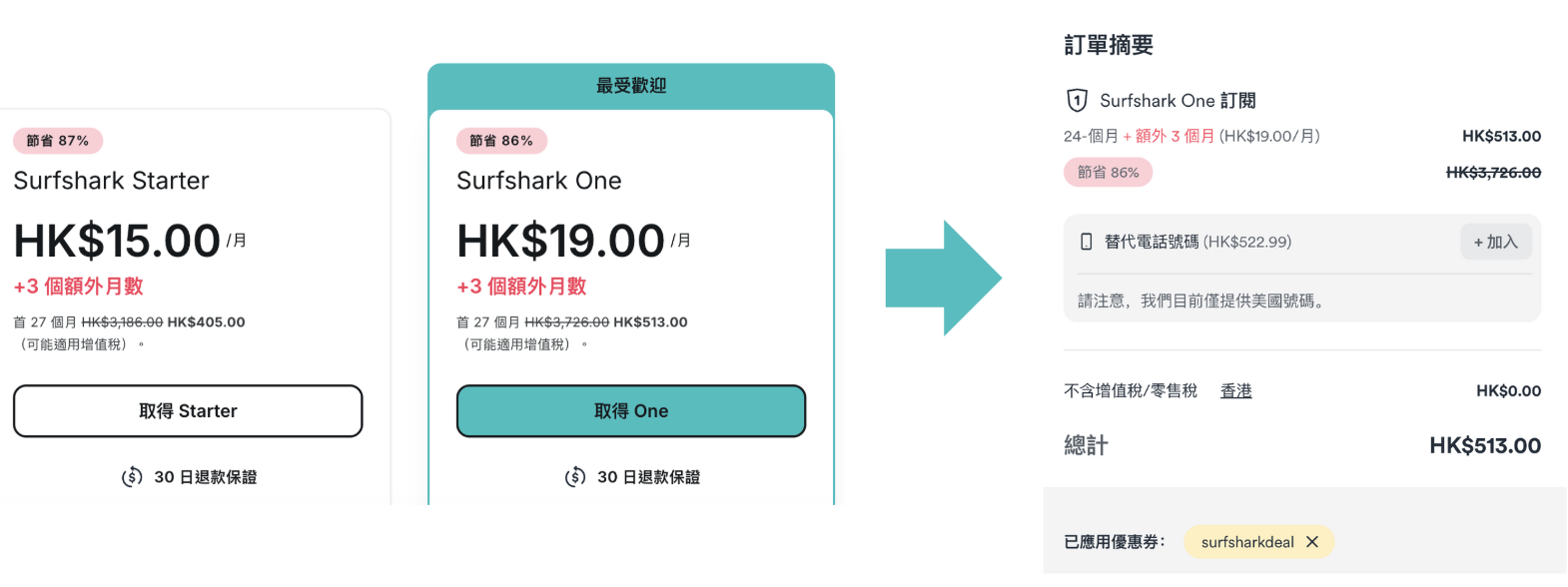Click the 總計 HK$513.00 total amount
This screenshot has height=587, width=1568.
point(1484,446)
